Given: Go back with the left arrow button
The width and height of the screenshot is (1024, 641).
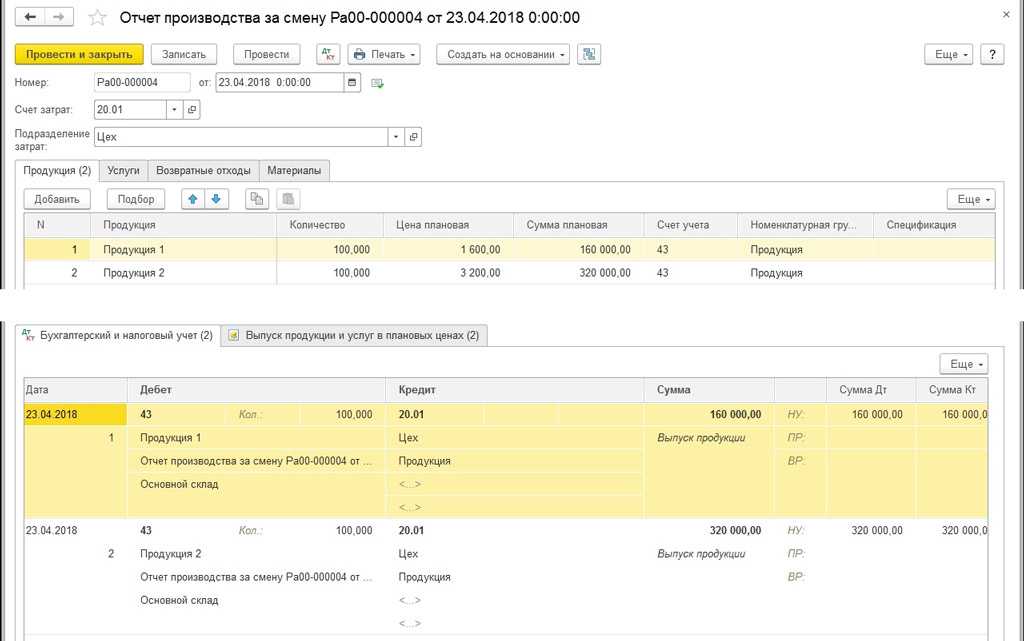Looking at the screenshot, I should point(30,17).
